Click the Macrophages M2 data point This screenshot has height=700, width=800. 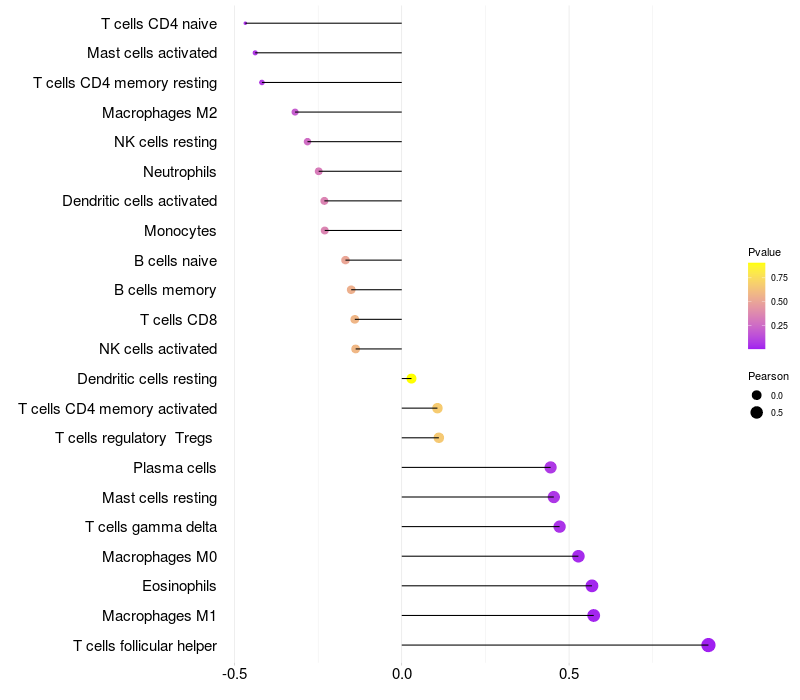click(295, 112)
